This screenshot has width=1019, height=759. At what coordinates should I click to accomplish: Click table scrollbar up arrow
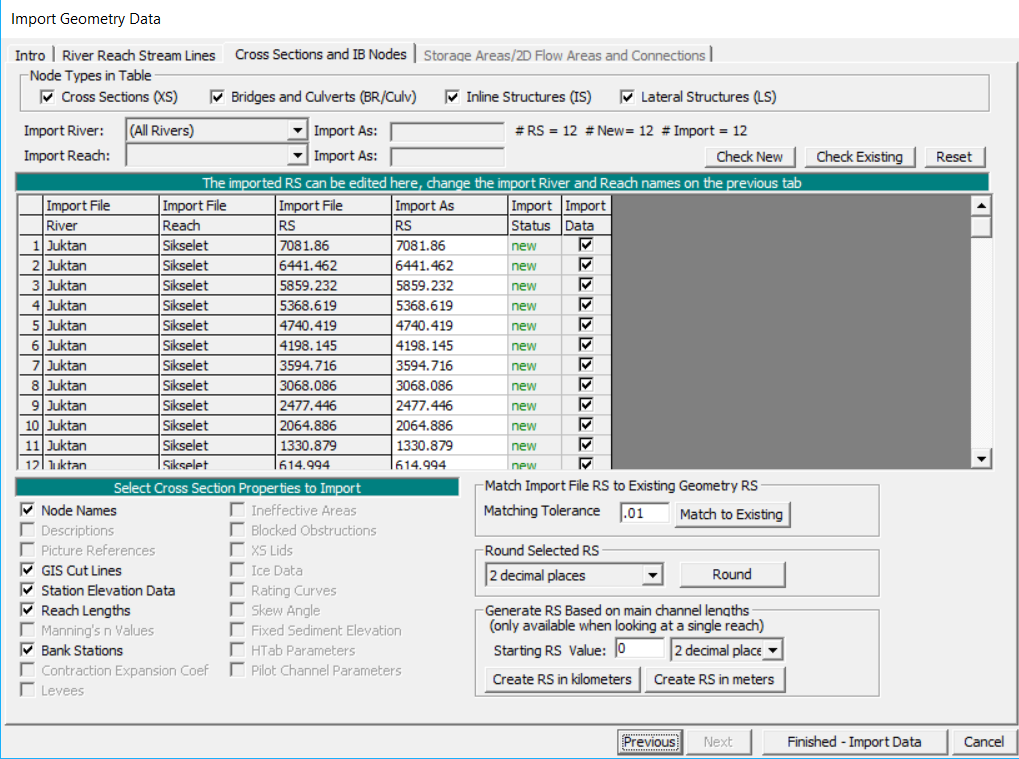981,206
